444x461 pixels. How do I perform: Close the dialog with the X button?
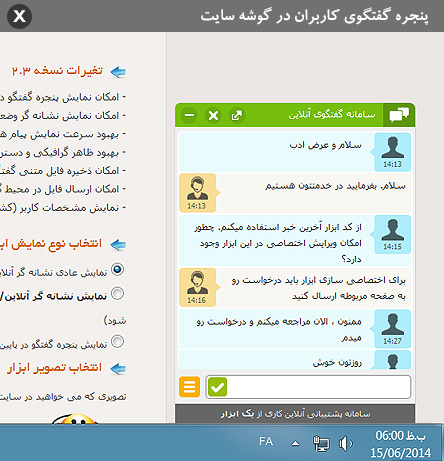tap(19, 16)
